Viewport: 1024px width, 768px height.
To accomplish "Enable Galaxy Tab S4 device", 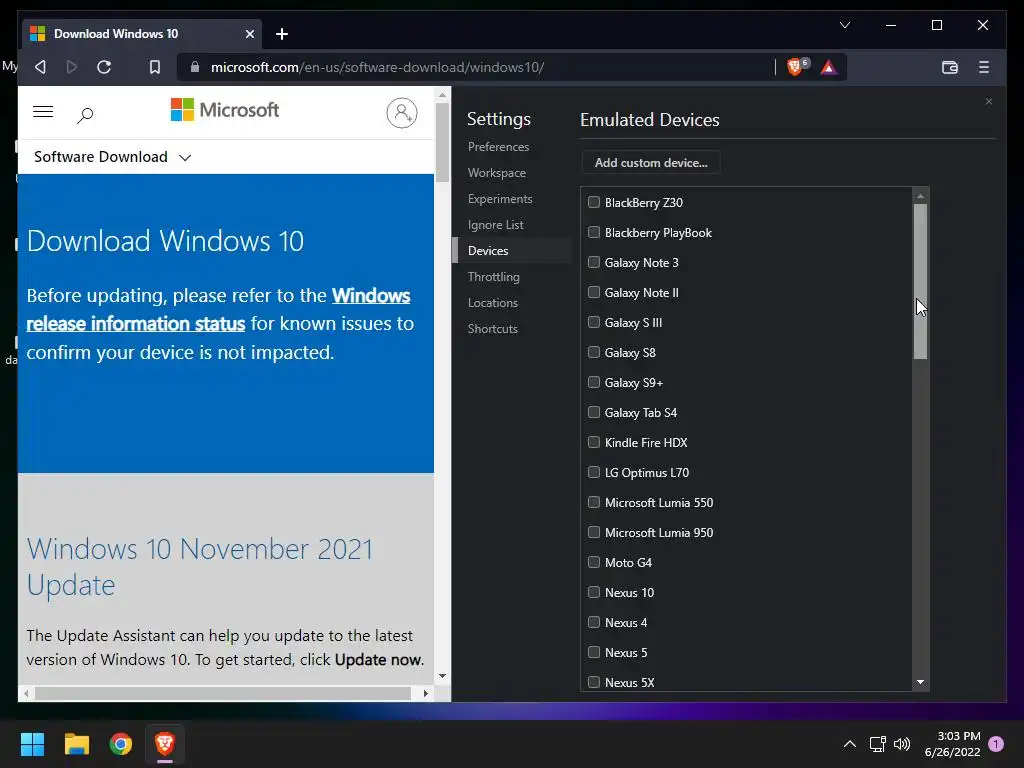I will (x=594, y=412).
